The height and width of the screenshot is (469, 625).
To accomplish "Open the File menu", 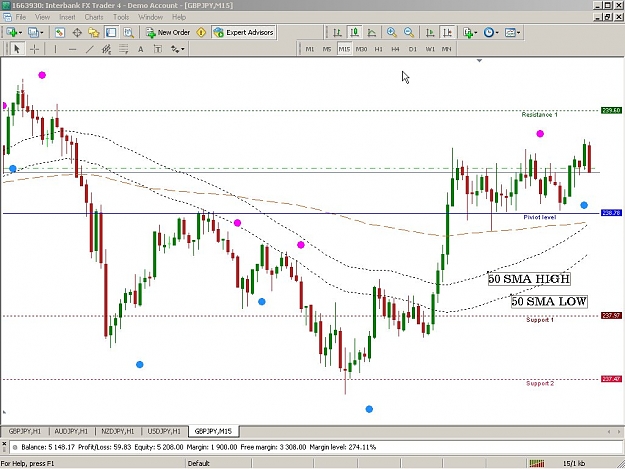I will point(21,17).
